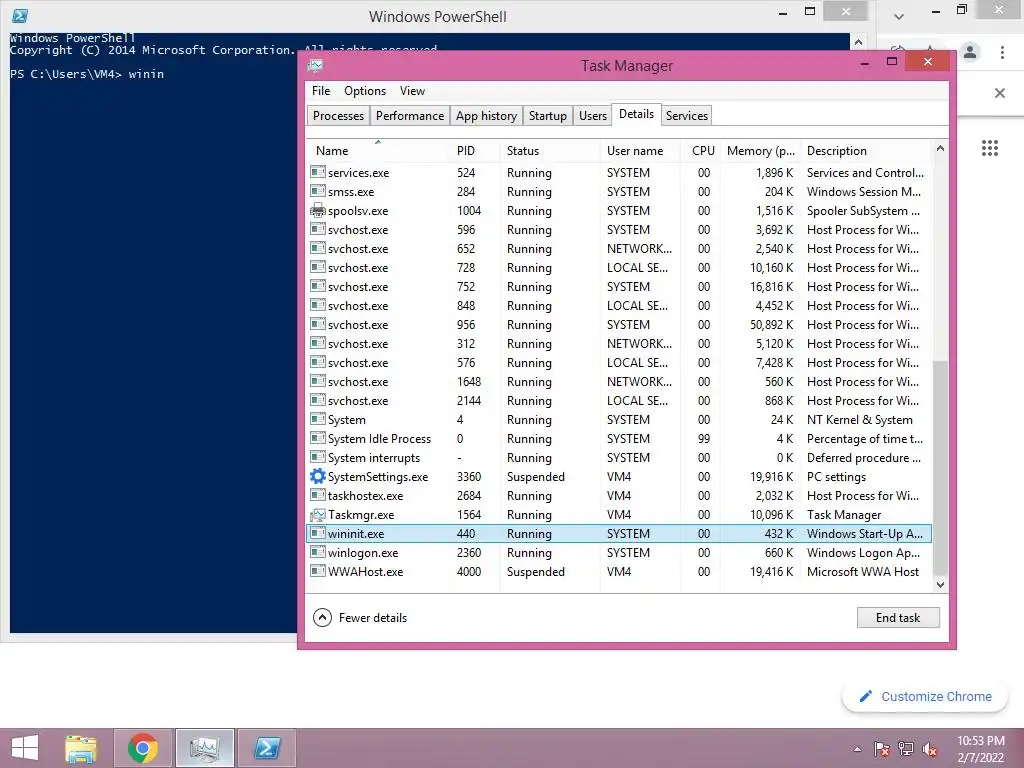Click the End task button

click(898, 618)
